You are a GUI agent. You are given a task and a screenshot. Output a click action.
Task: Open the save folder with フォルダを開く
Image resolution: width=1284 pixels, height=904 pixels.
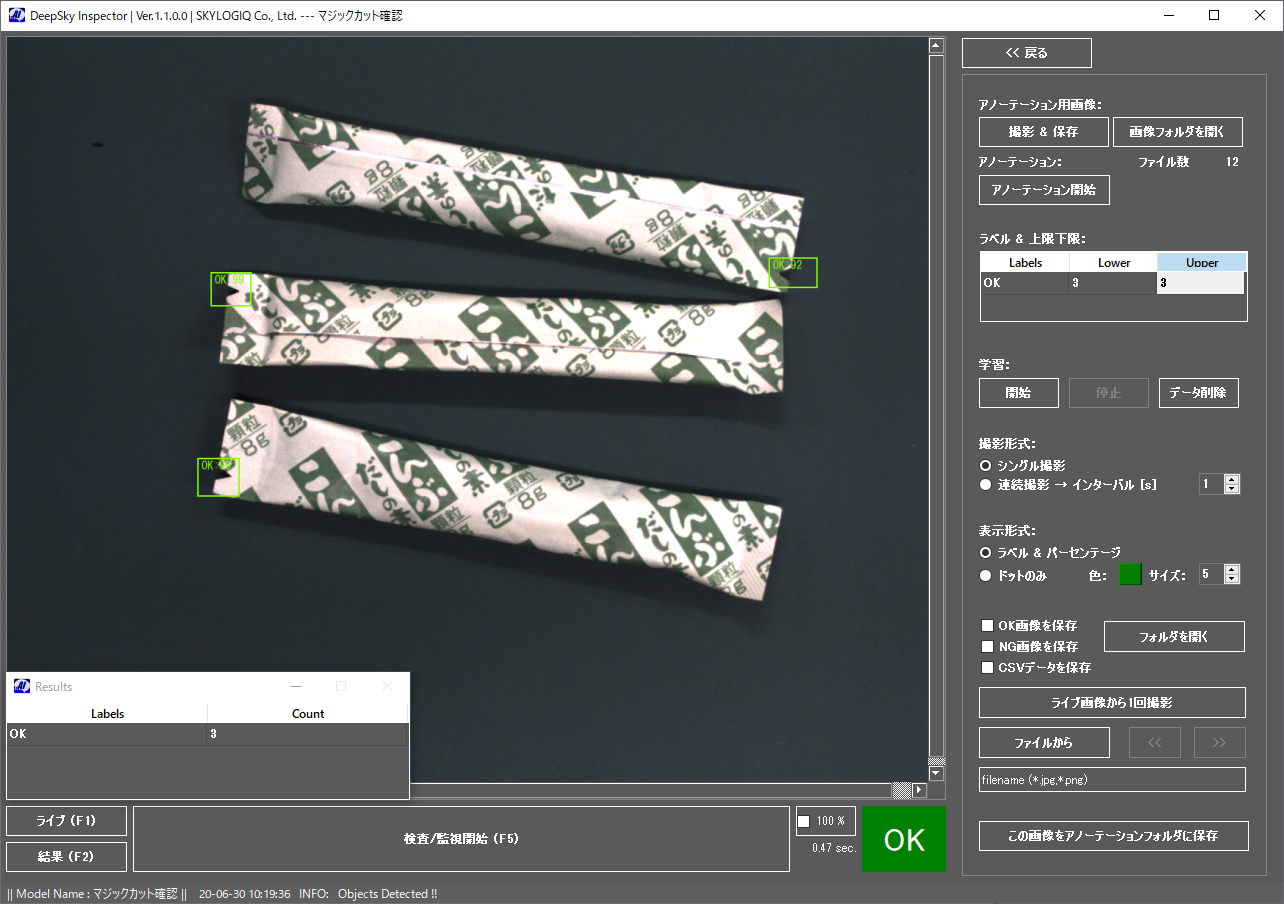tap(1174, 636)
